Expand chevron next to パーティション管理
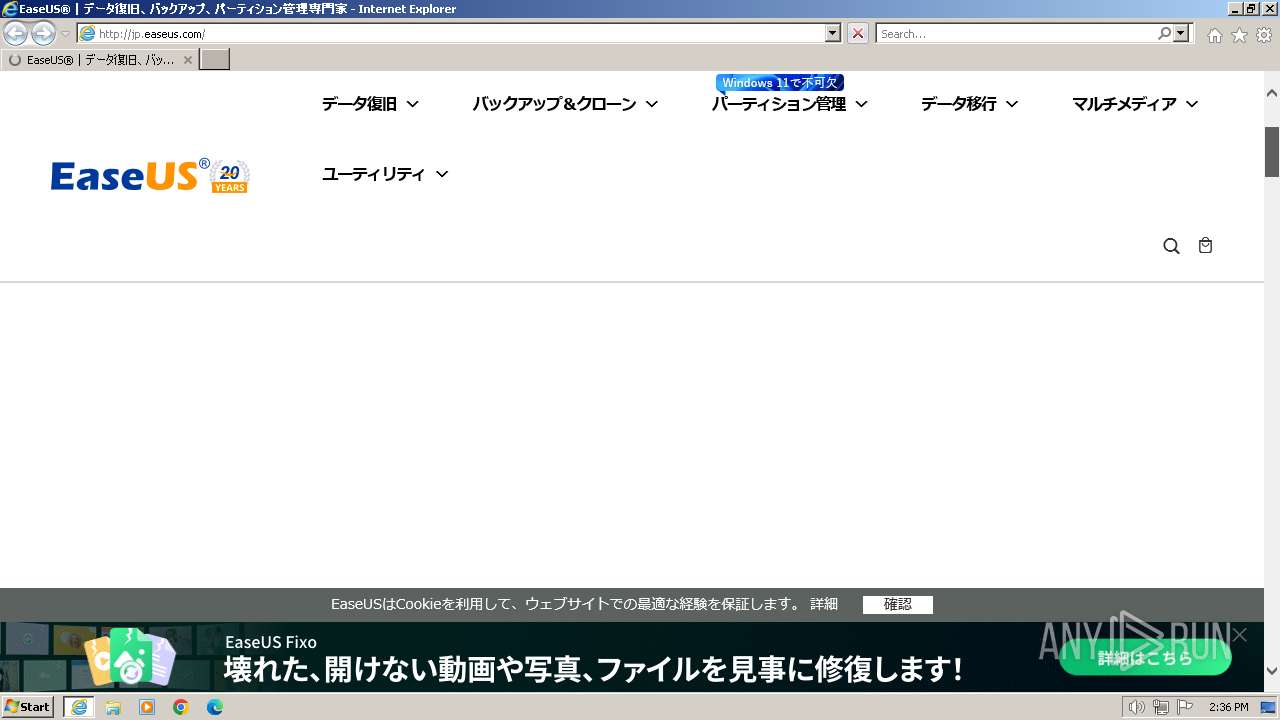The width and height of the screenshot is (1280, 720). pyautogui.click(x=861, y=104)
